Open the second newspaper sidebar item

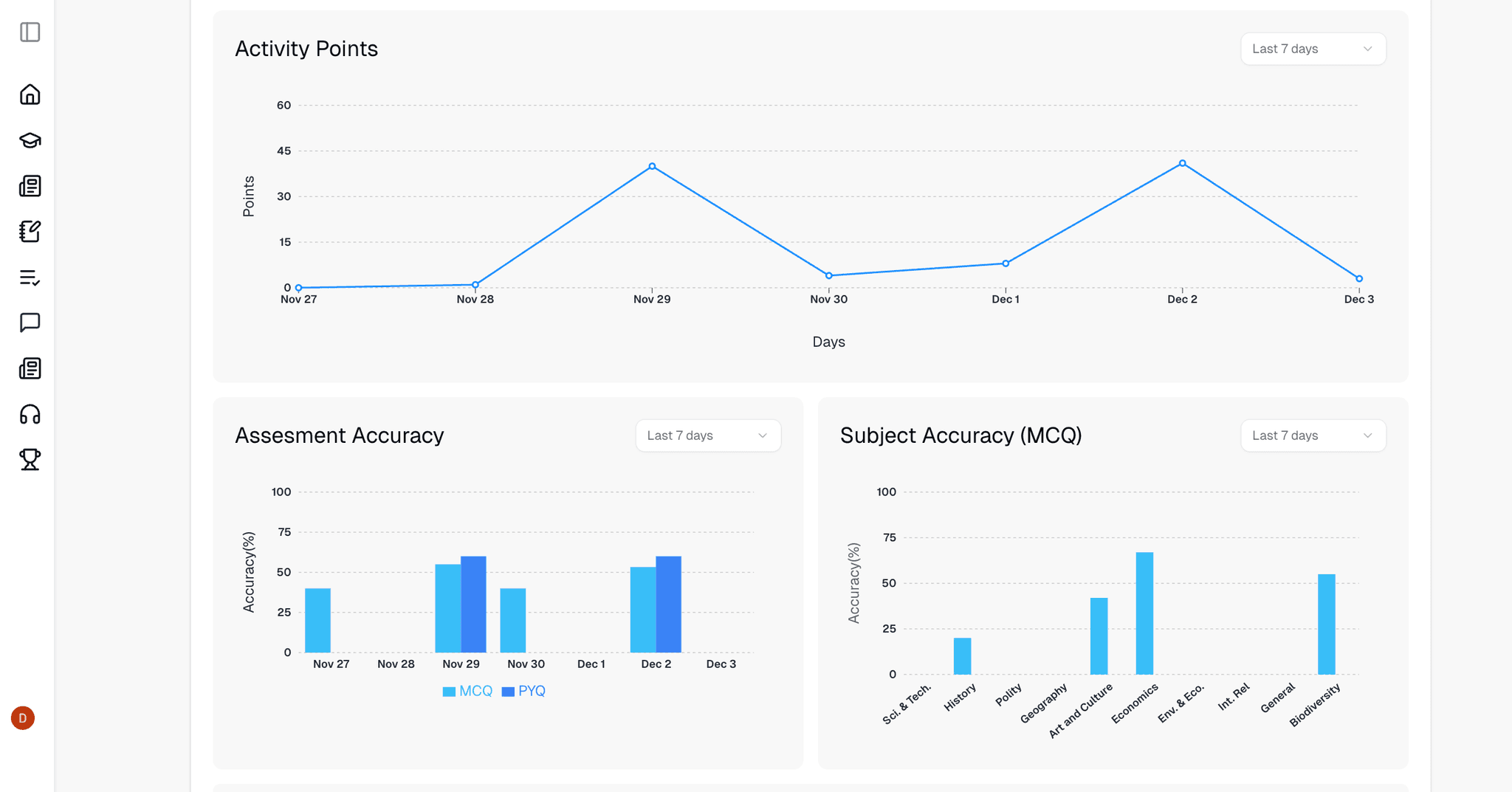[x=30, y=368]
